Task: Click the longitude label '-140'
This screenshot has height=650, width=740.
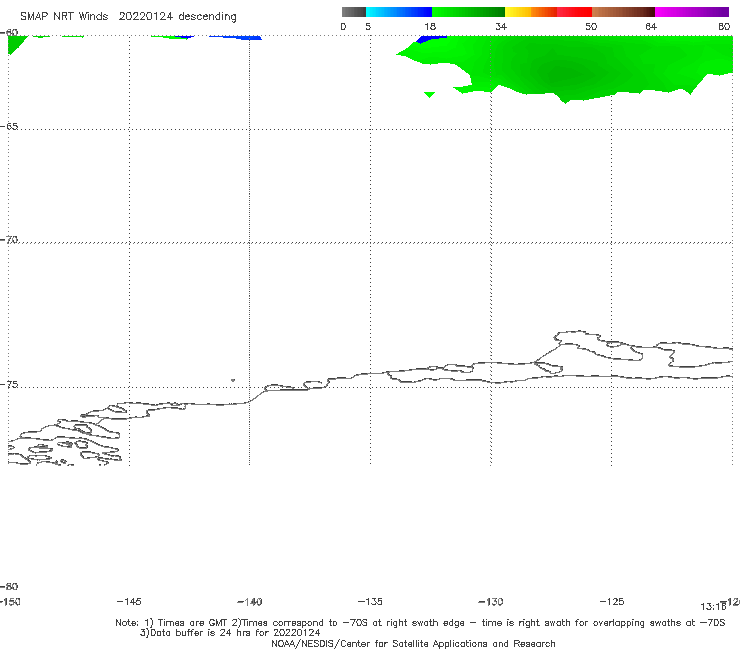Action: coord(250,602)
